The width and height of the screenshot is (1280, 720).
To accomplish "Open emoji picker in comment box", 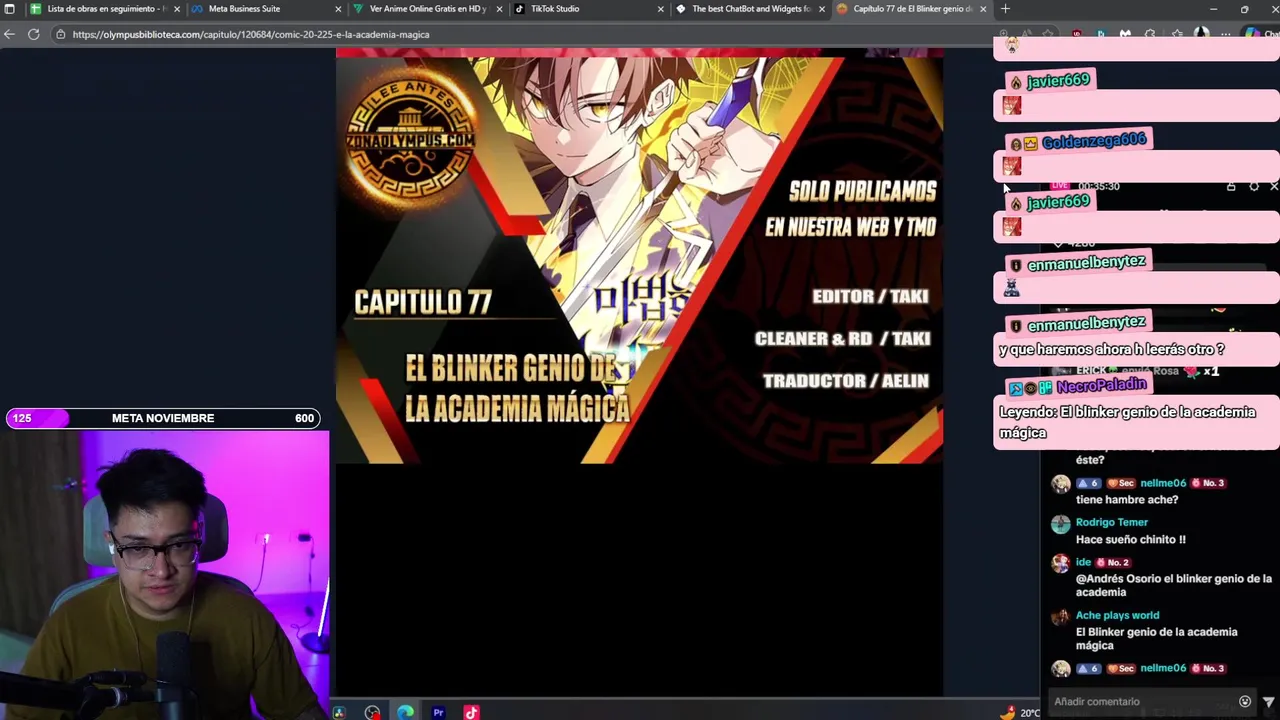I will pyautogui.click(x=1245, y=701).
